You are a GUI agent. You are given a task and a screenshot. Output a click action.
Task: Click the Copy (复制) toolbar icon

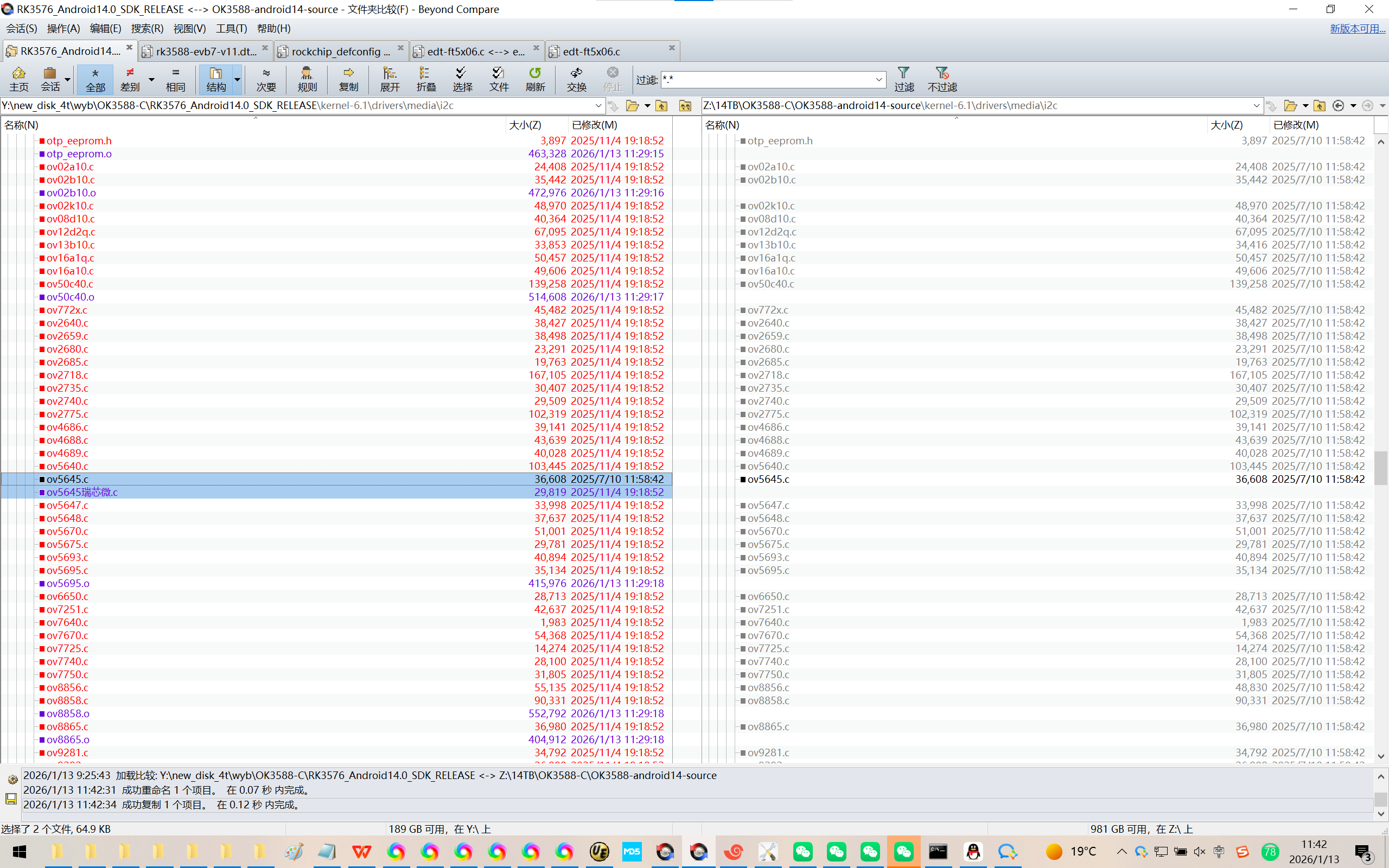[x=348, y=79]
